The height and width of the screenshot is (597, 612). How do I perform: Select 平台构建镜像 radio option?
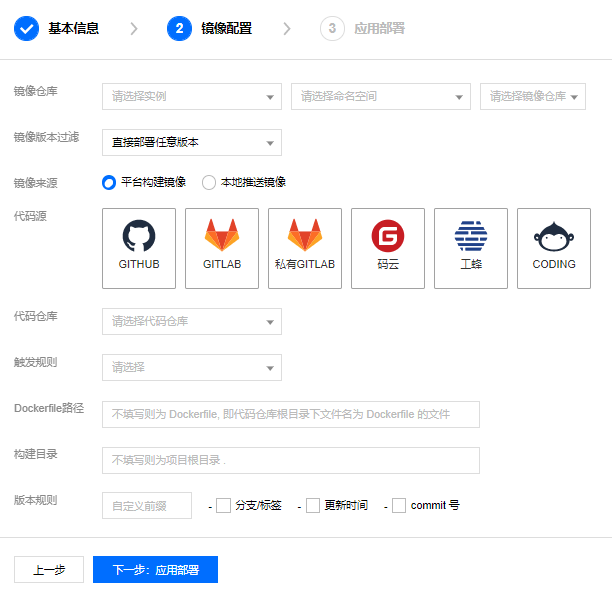coord(109,182)
